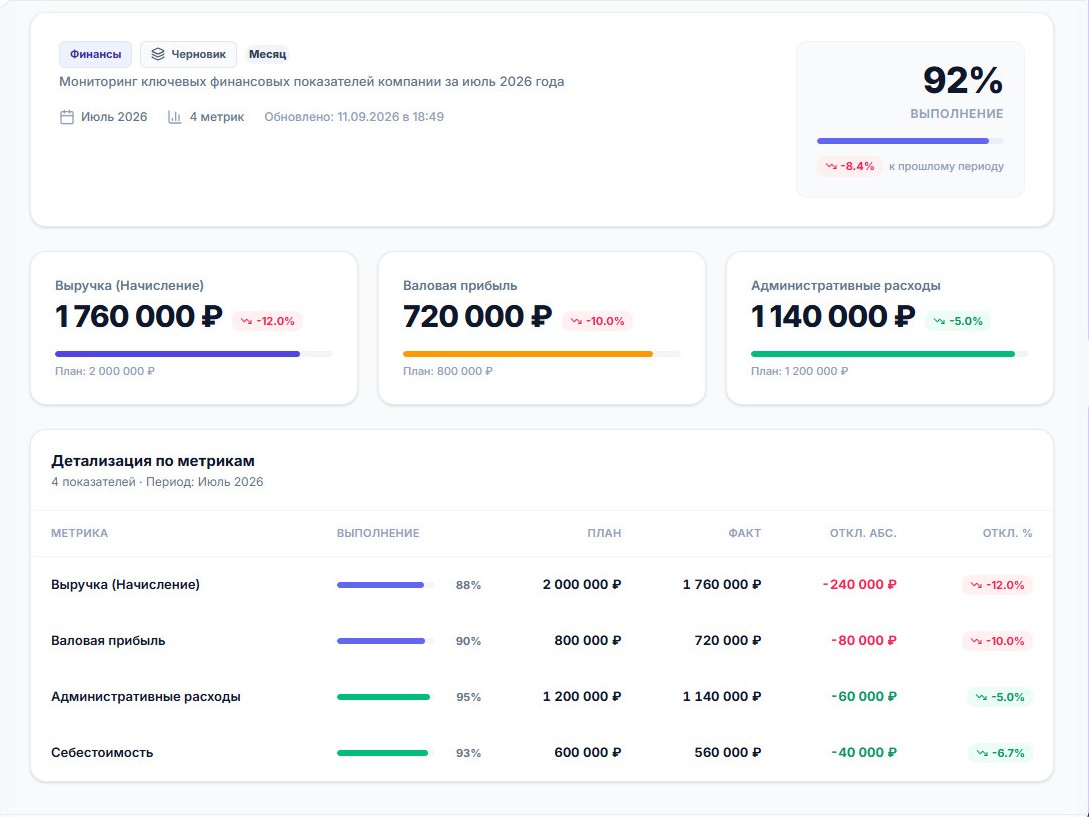
Task: Click the bar chart icon beside 4 метрик
Action: click(174, 117)
